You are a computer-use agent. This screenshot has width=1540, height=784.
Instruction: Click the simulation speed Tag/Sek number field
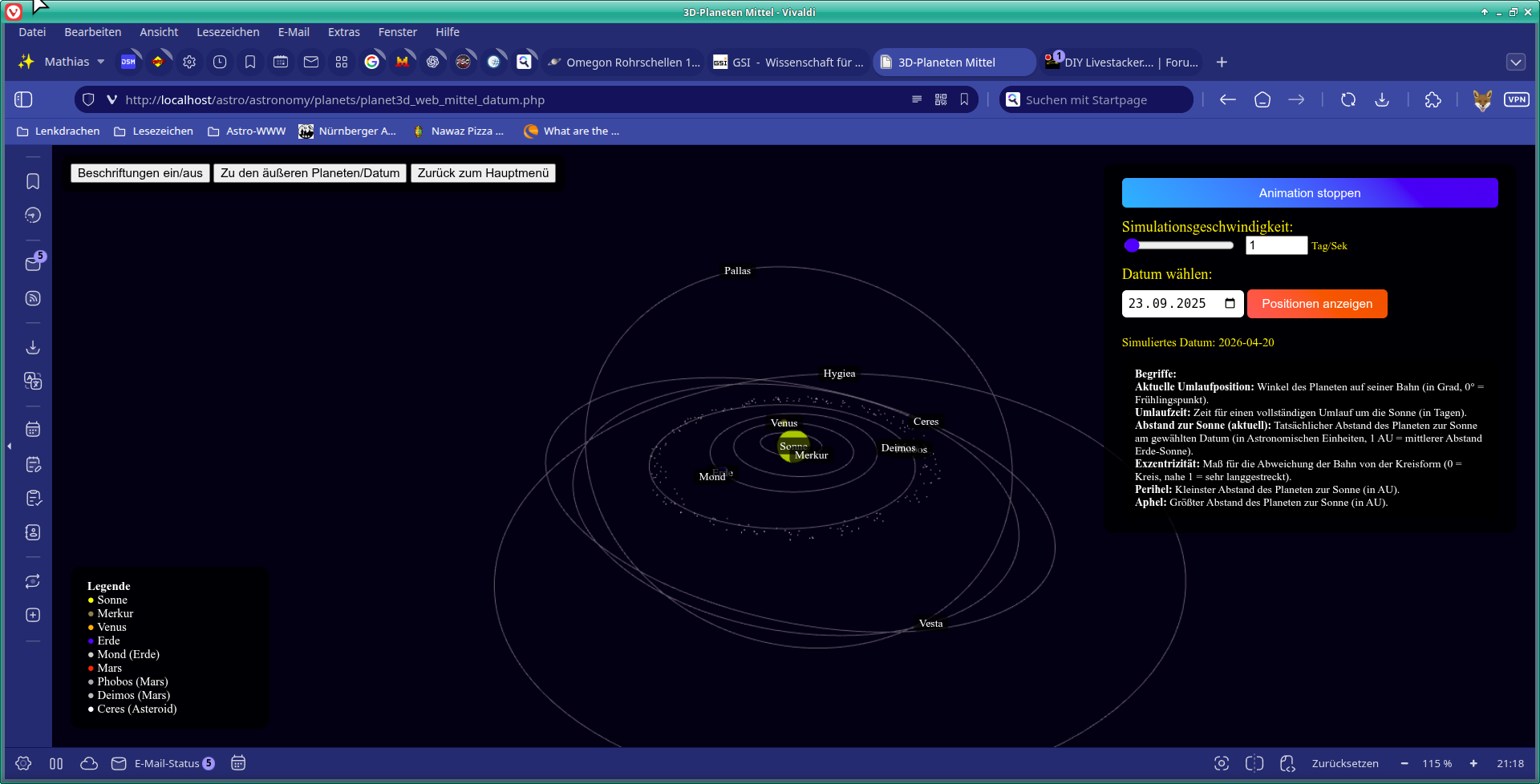point(1277,245)
